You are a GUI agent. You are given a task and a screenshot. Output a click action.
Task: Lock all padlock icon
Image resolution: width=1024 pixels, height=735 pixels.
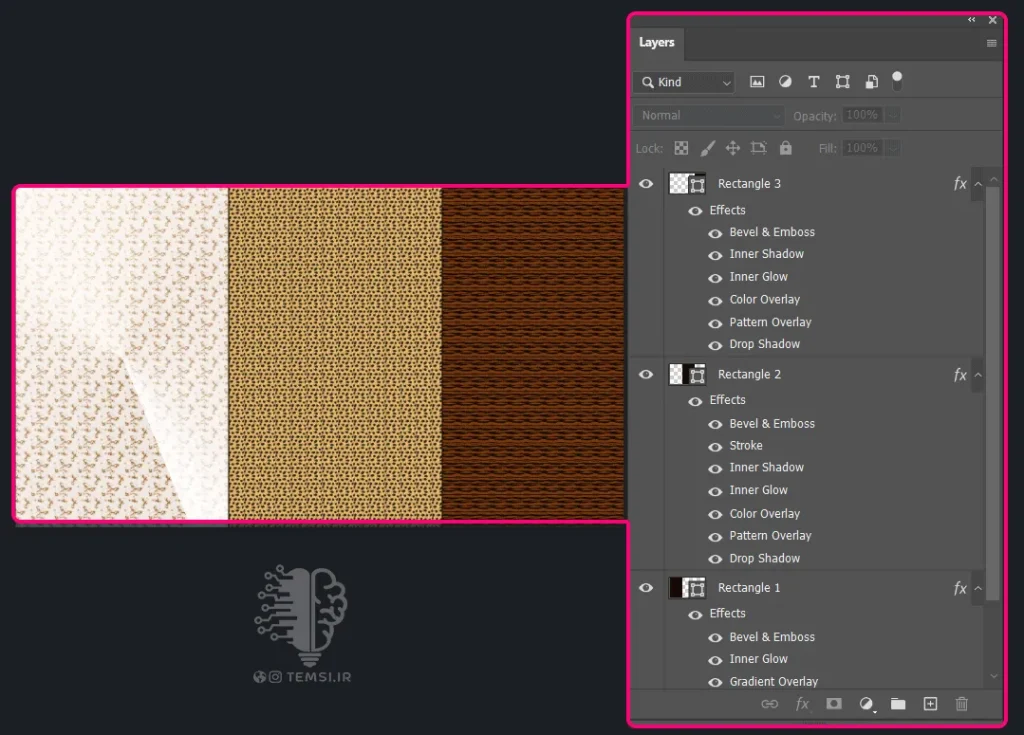pyautogui.click(x=786, y=148)
